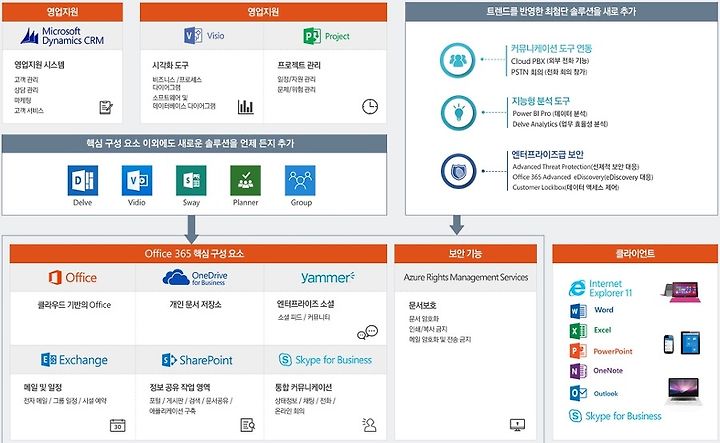This screenshot has height=443, width=720.
Task: Open the Vidio app icon
Action: [x=137, y=180]
